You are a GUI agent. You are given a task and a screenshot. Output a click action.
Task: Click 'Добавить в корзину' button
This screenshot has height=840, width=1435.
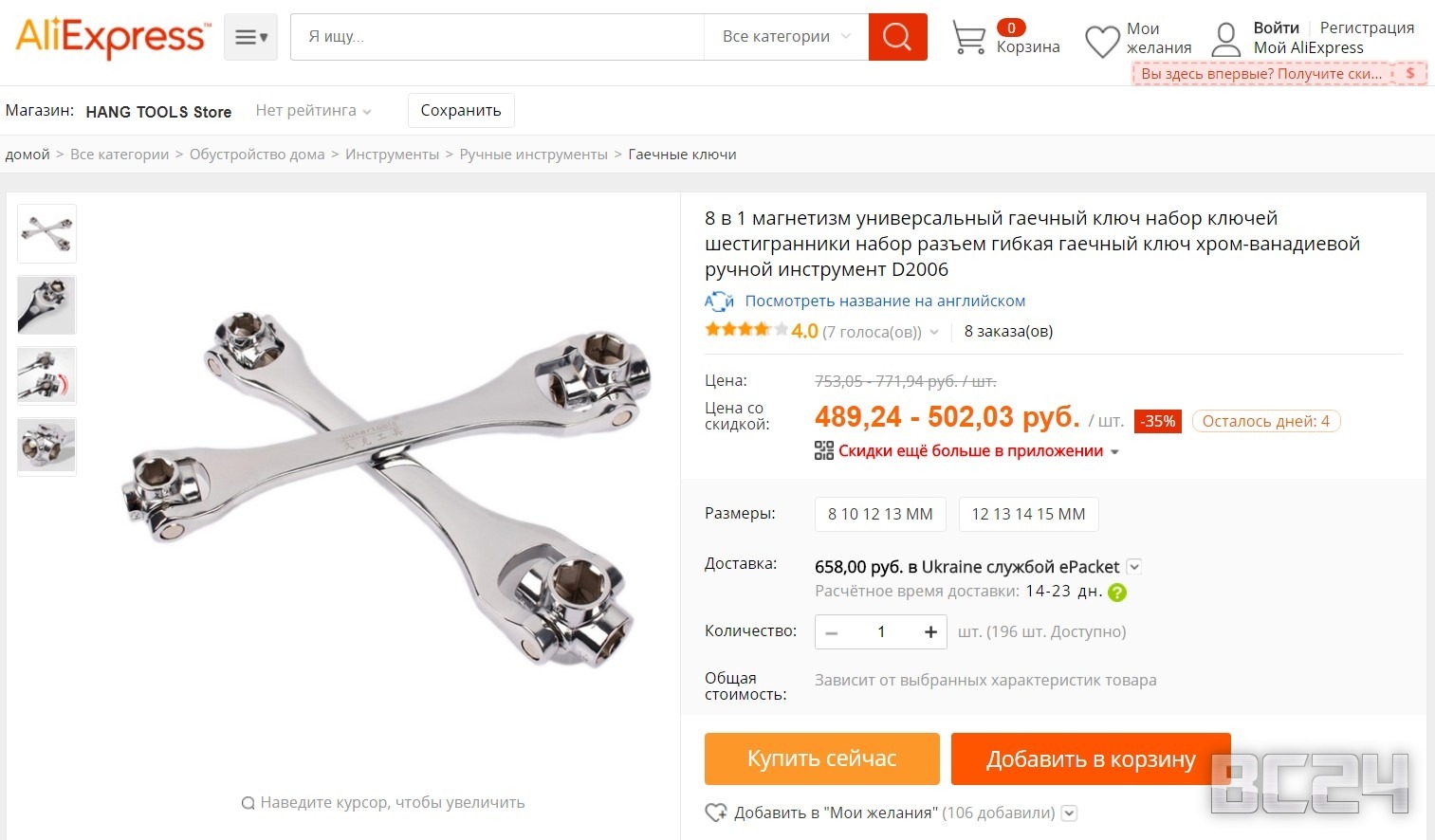click(1090, 759)
